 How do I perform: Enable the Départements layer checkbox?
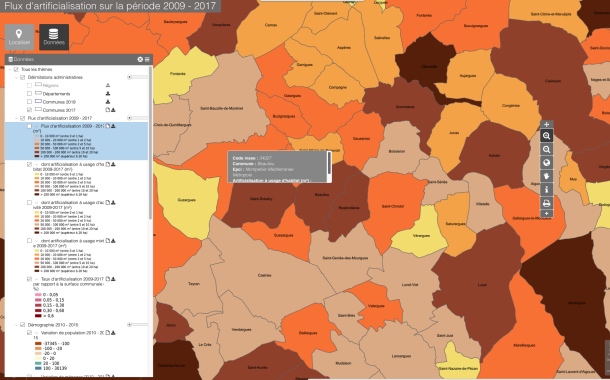pyautogui.click(x=29, y=94)
